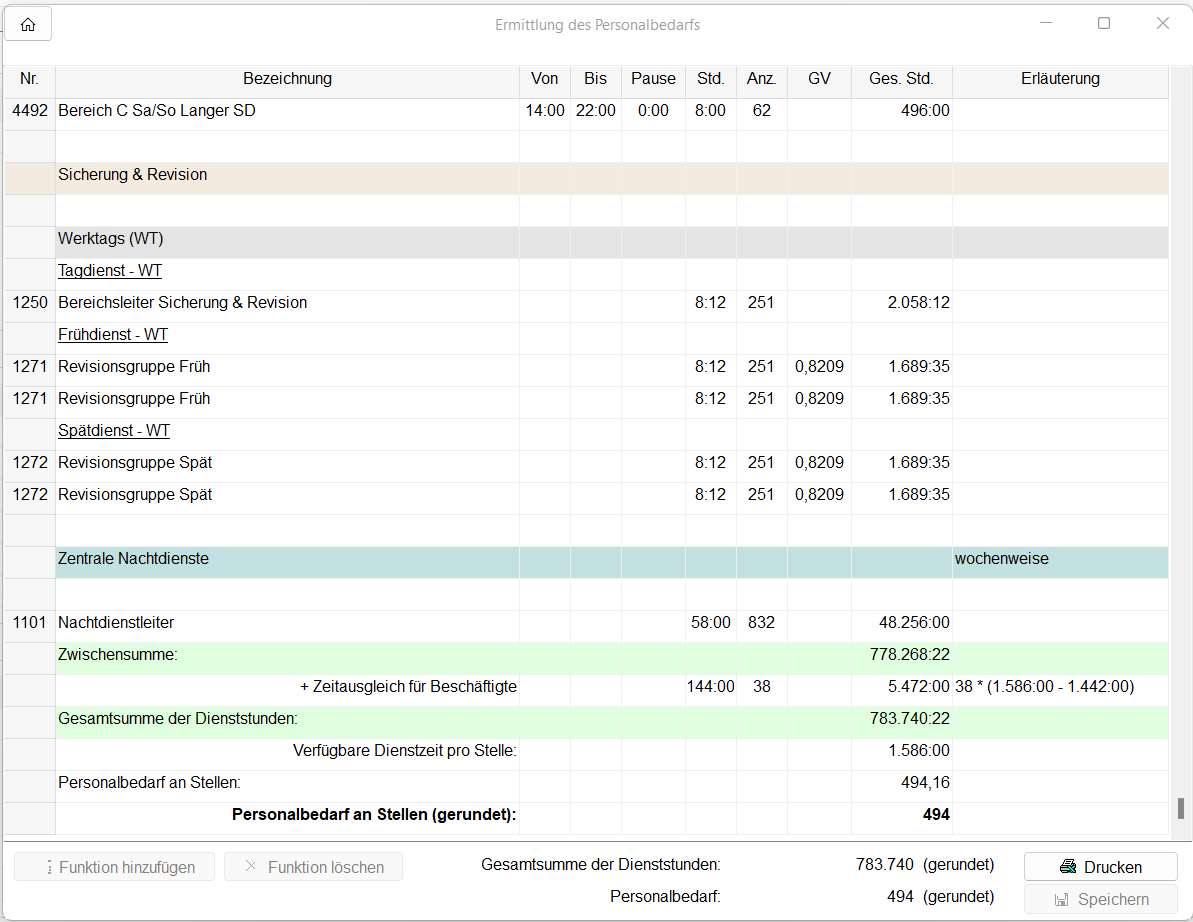Click Funktion hinzufügen button
Screen dimensions: 1193x922
115,867
